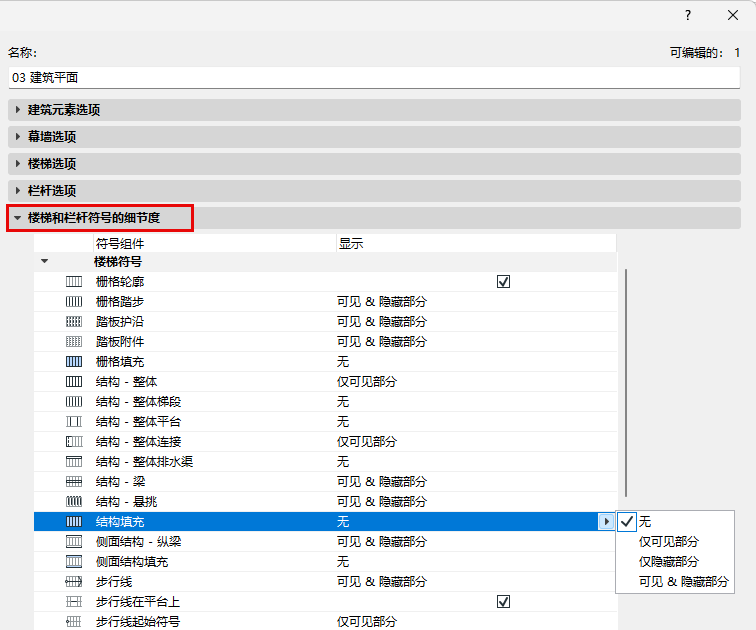Click the 名称 input field
The image size is (756, 630).
374,78
